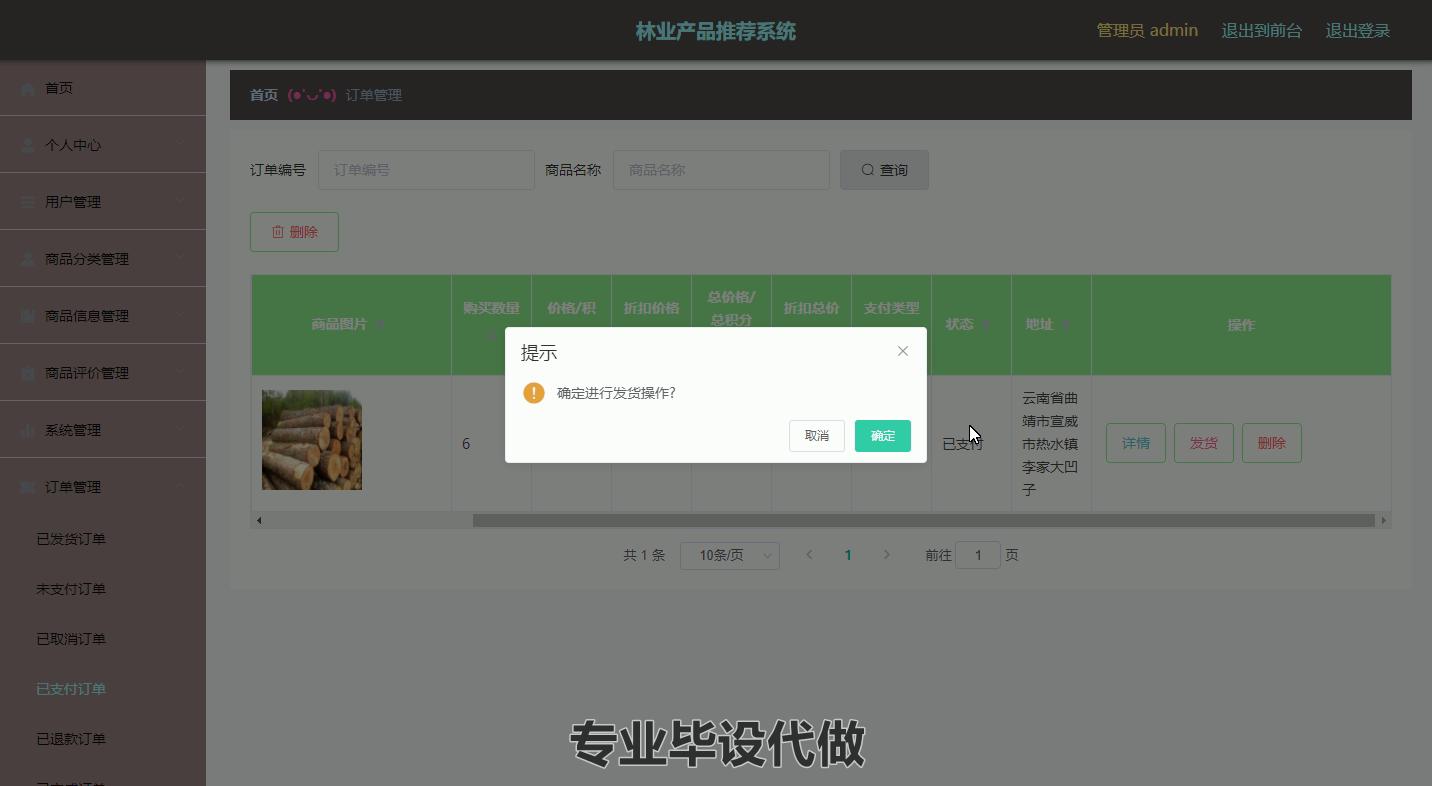Image resolution: width=1432 pixels, height=786 pixels.
Task: Click the icon beside 商品评价管理
Action: pos(28,374)
